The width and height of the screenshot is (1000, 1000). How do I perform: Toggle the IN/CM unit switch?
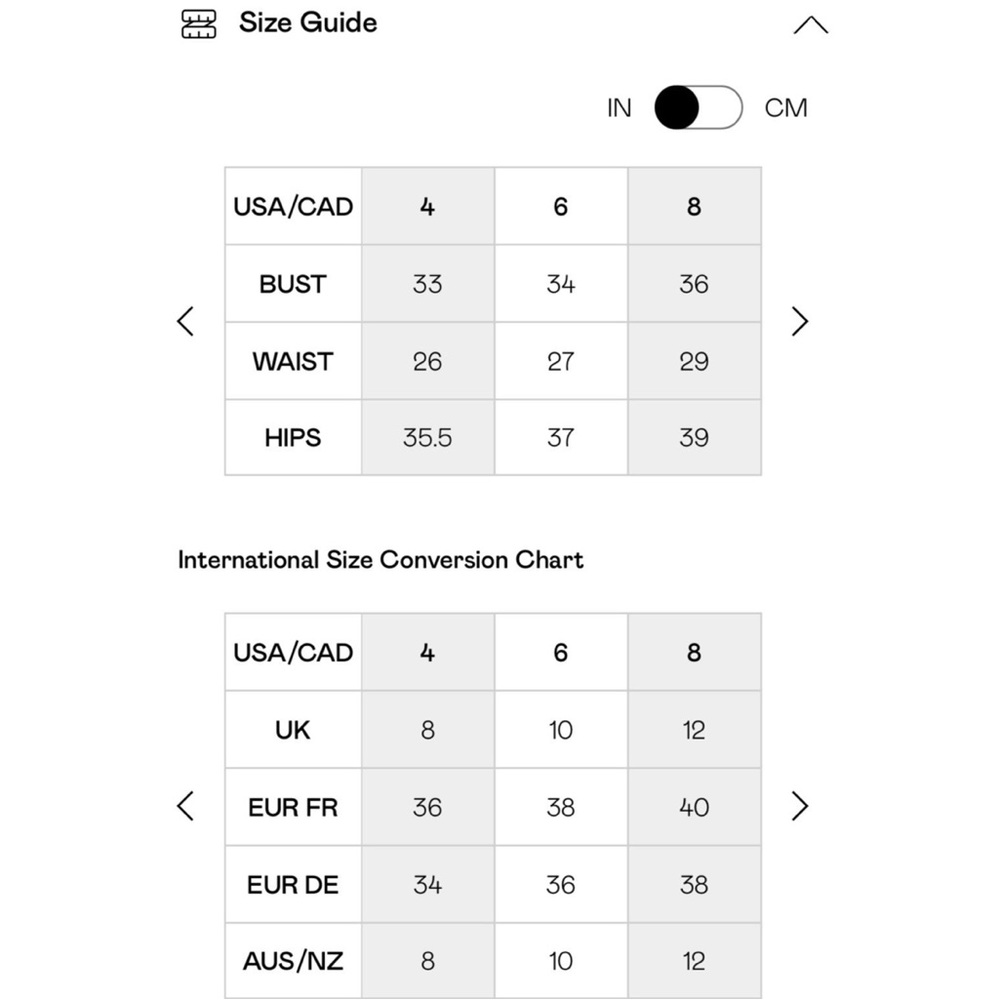[x=698, y=108]
